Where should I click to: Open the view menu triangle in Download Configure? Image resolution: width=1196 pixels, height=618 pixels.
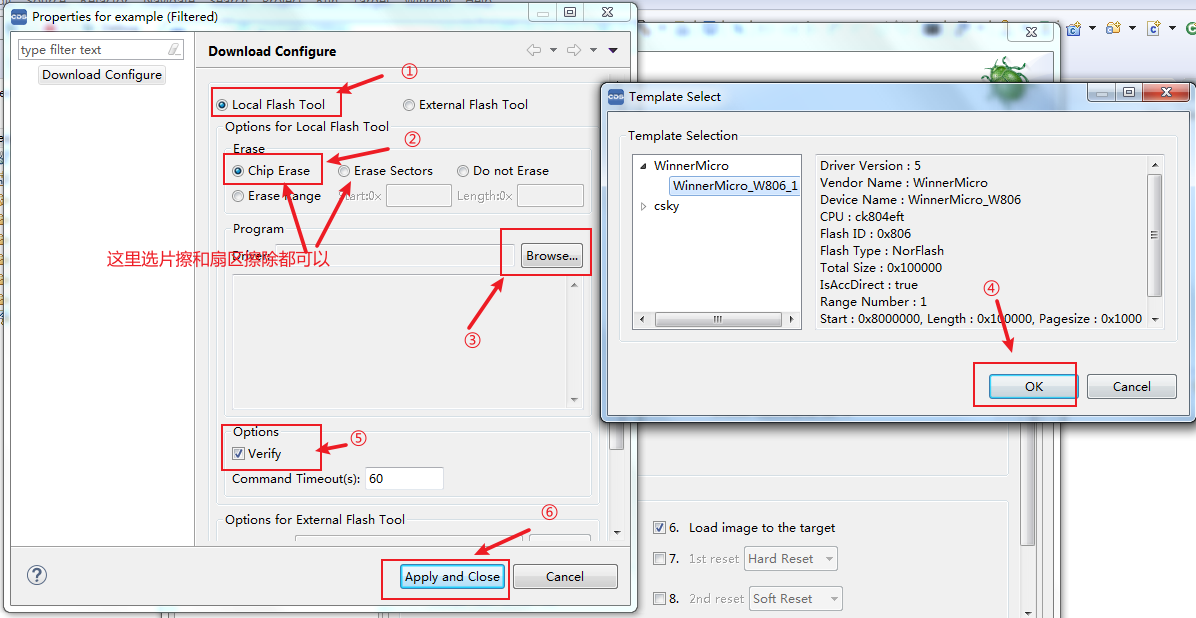pyautogui.click(x=613, y=50)
